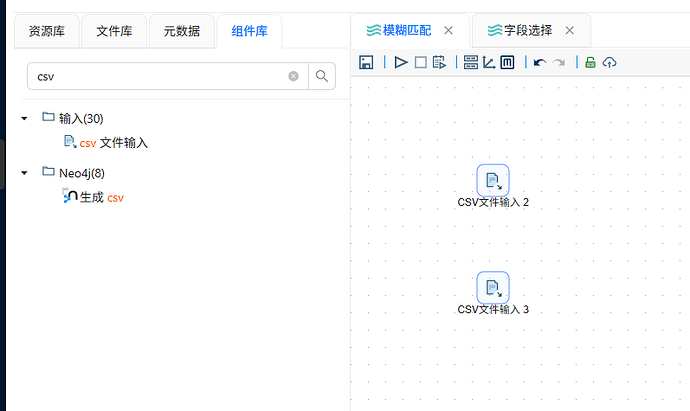Click the boxed m icon
The height and width of the screenshot is (411, 690).
507,62
